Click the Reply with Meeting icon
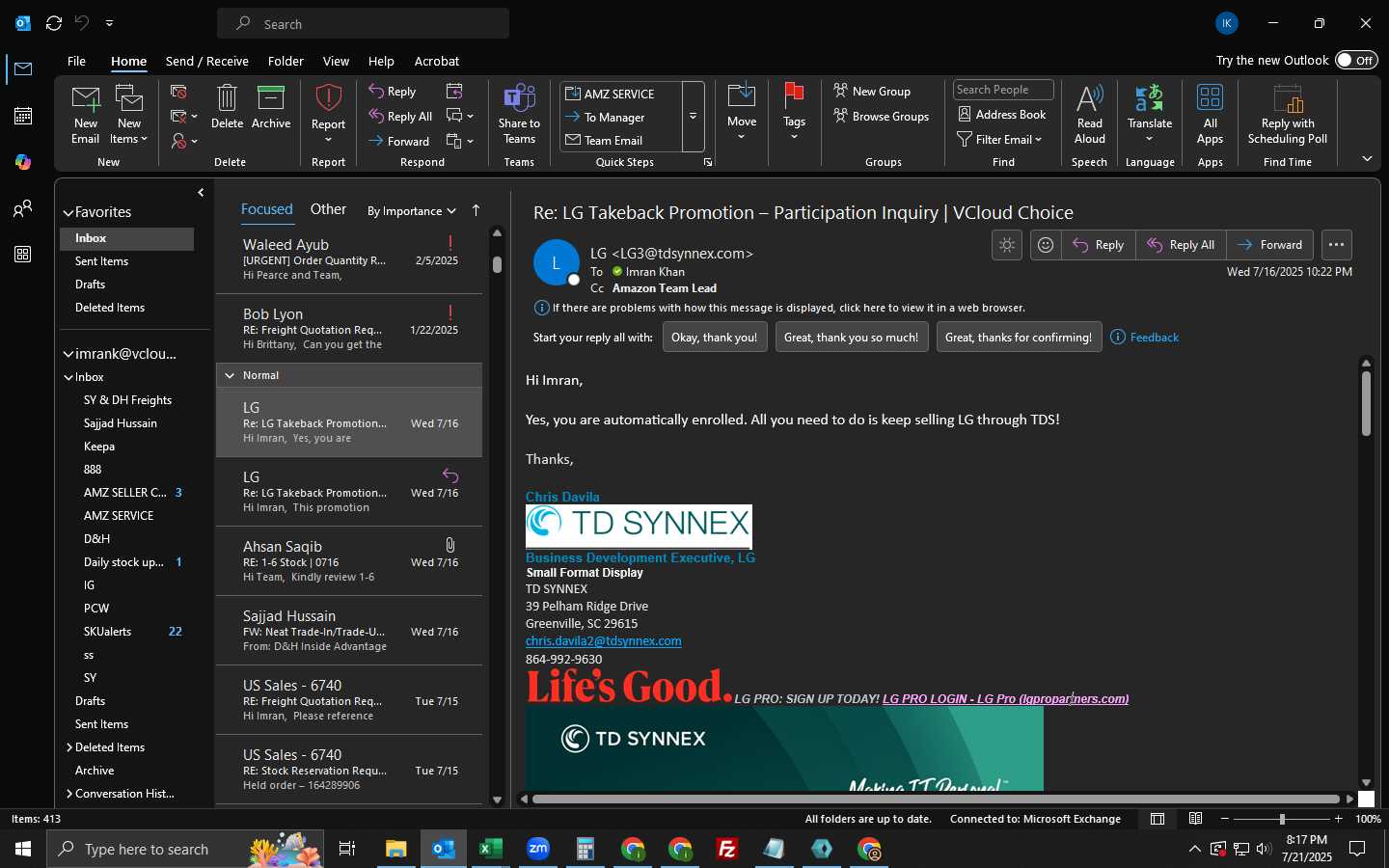Image resolution: width=1389 pixels, height=868 pixels. click(x=454, y=91)
